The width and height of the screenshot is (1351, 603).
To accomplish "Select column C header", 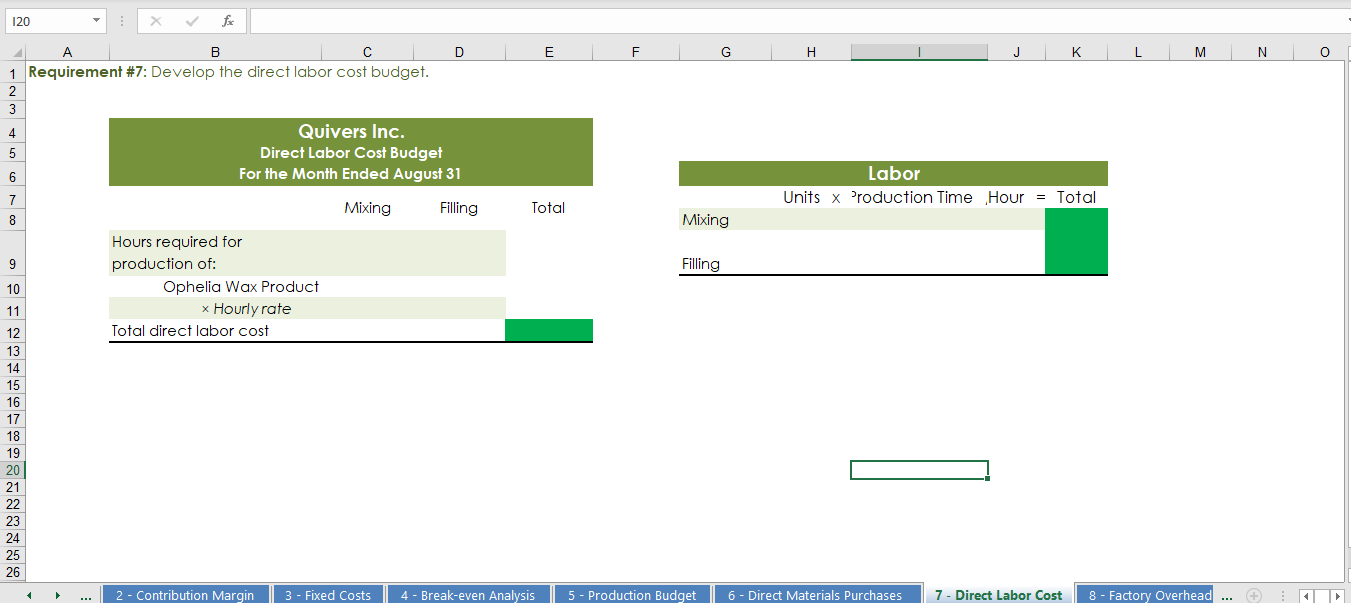I will [x=367, y=52].
